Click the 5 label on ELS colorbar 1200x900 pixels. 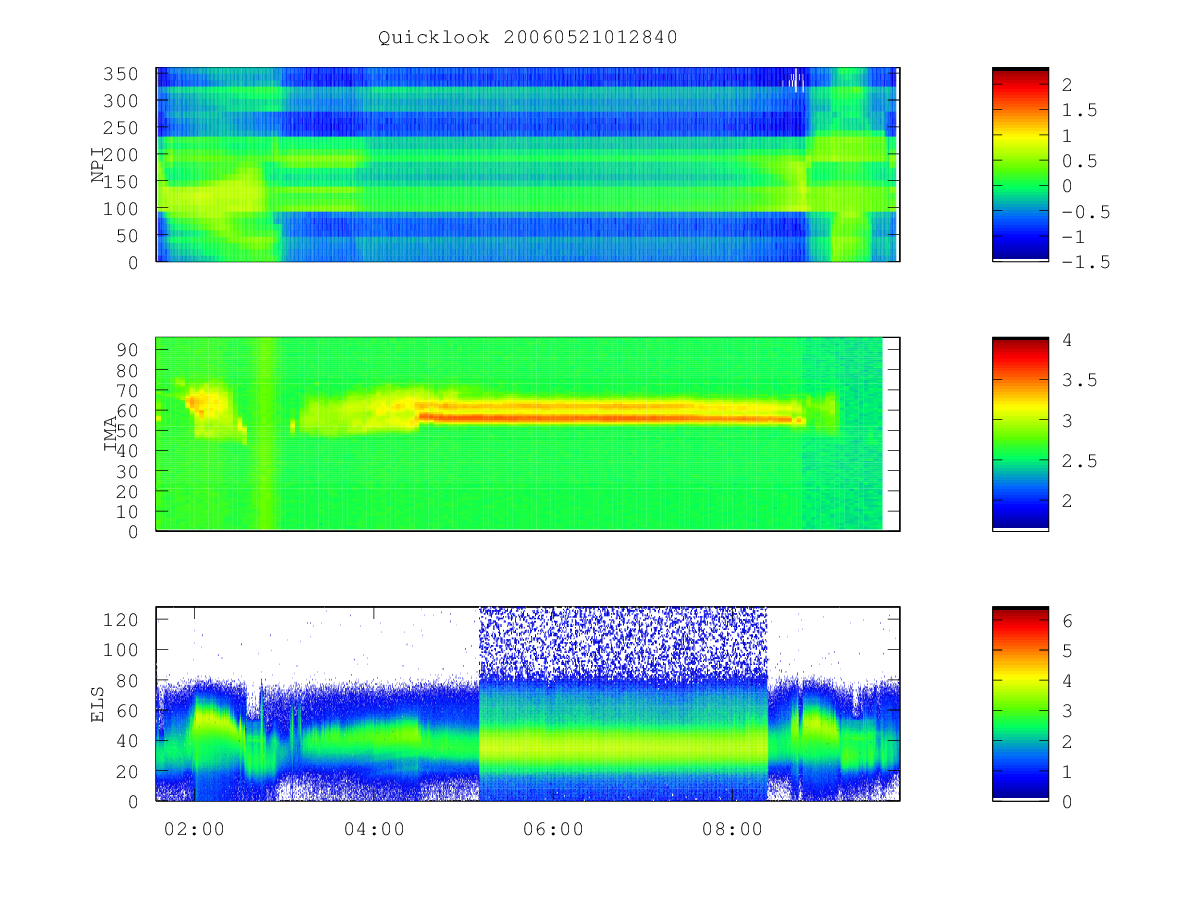(x=1067, y=650)
